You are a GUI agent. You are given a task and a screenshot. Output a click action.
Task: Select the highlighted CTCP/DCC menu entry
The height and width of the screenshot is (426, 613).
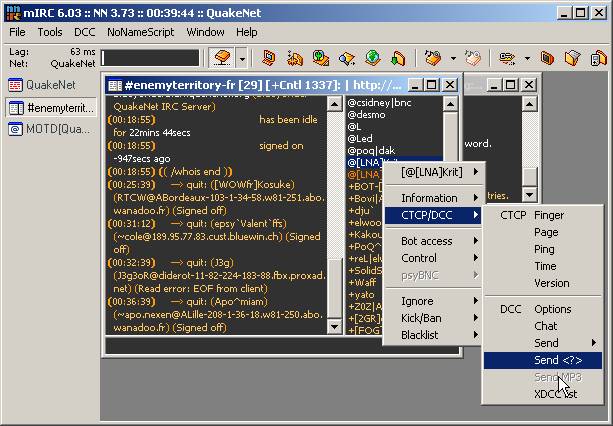[x=433, y=215]
